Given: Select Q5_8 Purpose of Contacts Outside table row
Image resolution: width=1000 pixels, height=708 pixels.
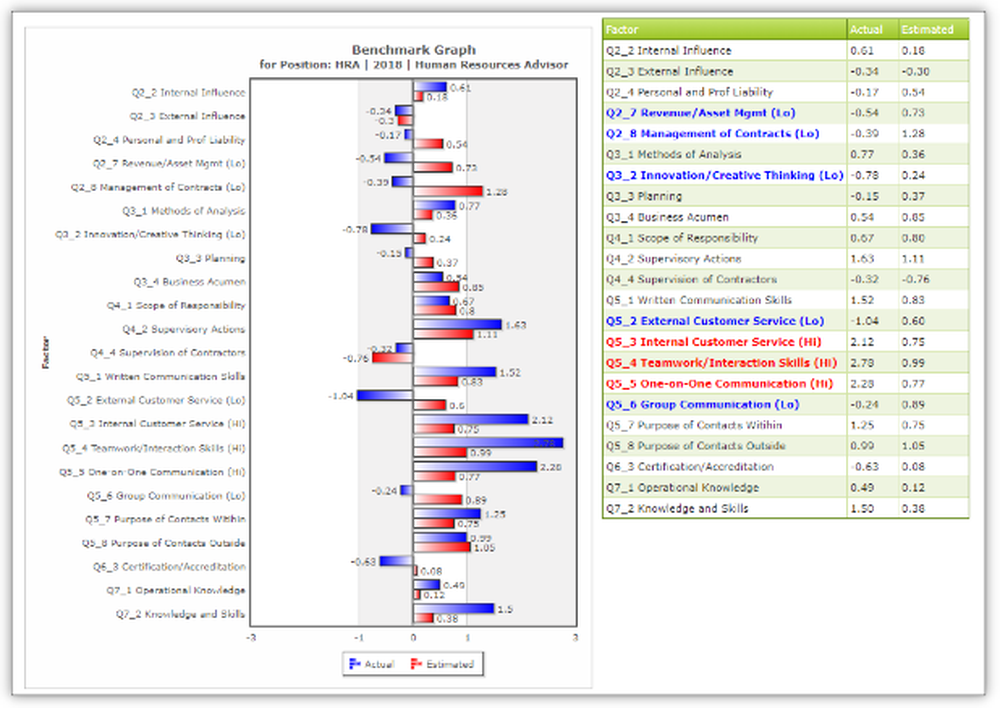Looking at the screenshot, I should click(786, 446).
